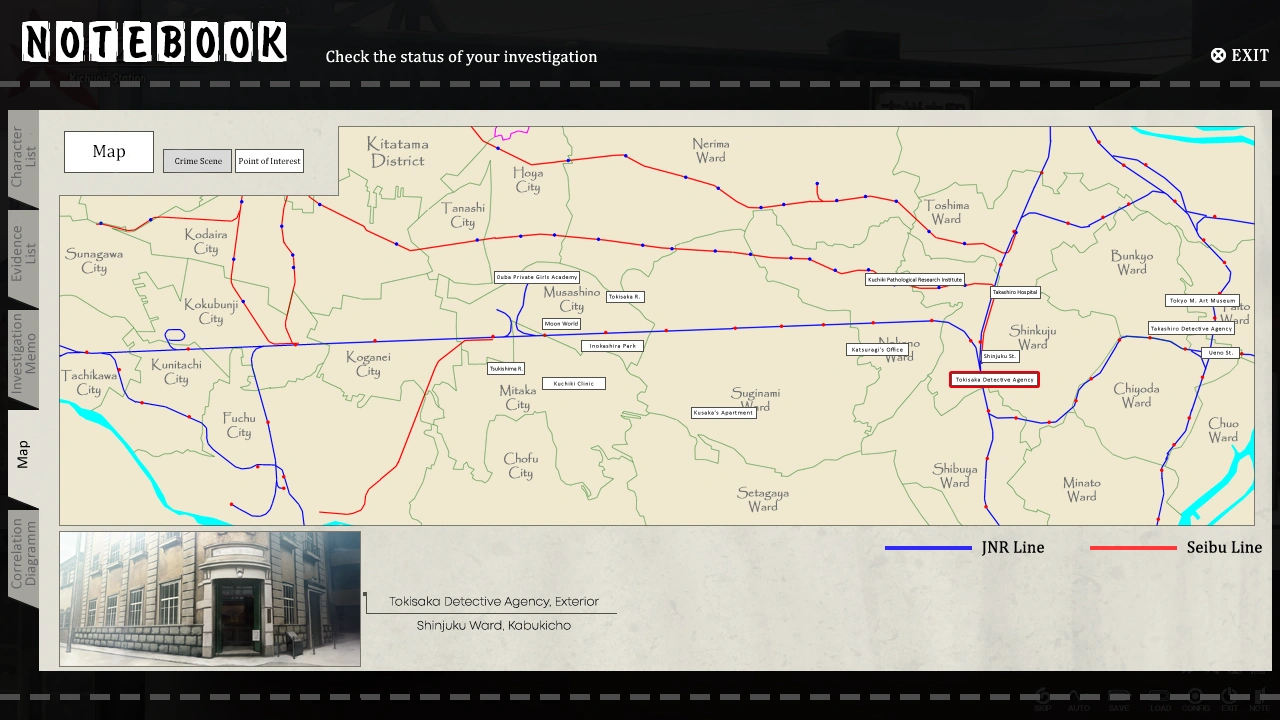Switch to the Evidence List tab
Image resolution: width=1280 pixels, height=720 pixels.
[23, 258]
